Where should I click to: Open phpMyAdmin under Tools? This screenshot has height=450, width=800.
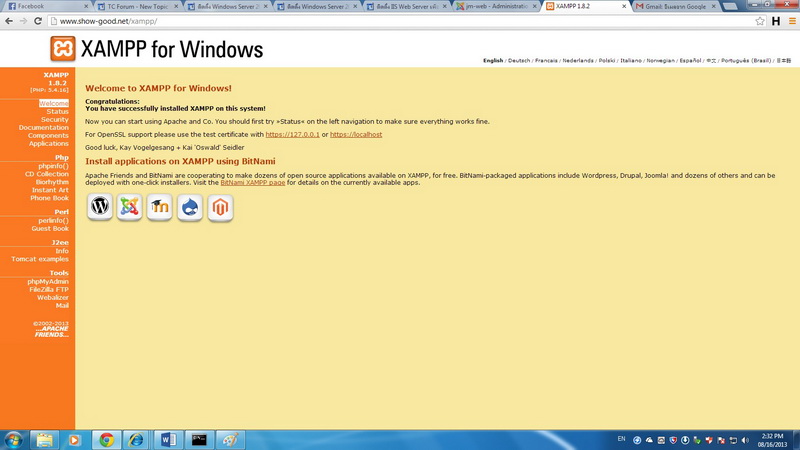pos(48,282)
